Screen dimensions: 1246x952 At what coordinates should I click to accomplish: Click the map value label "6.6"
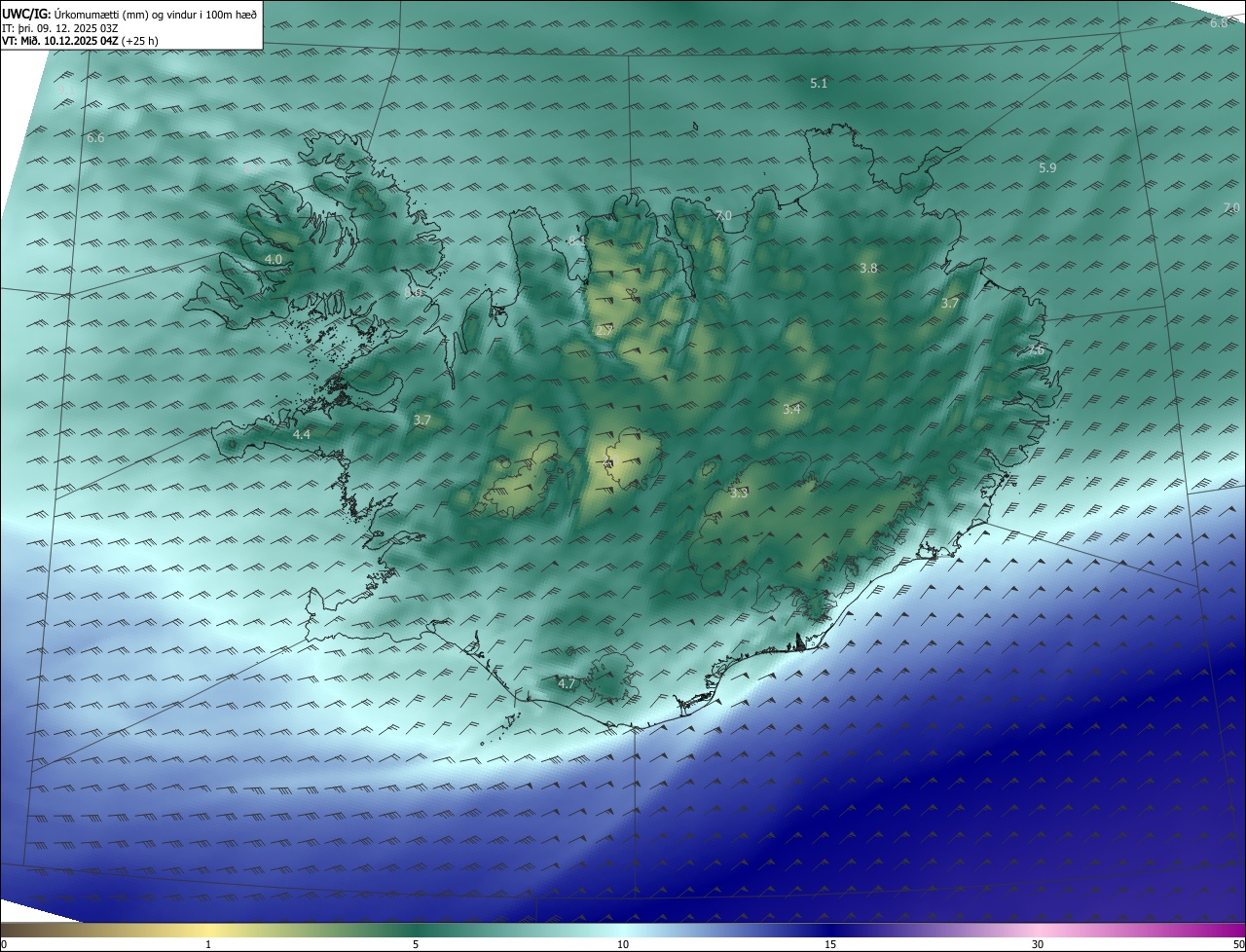coord(95,138)
